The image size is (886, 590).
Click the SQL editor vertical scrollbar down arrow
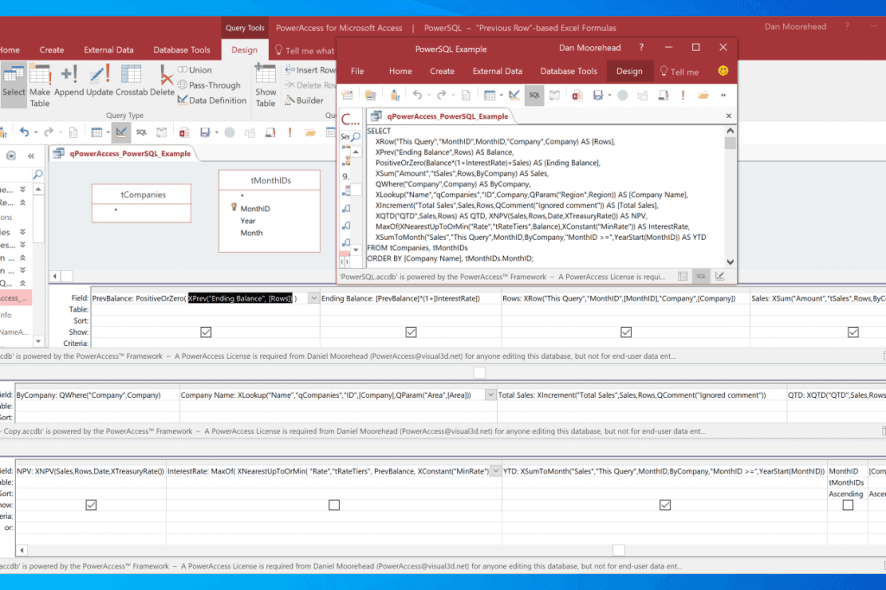pos(730,262)
